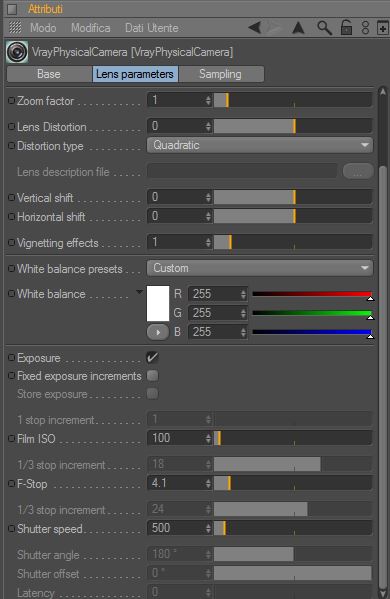Click the Zoom factor slider bar
This screenshot has width=390, height=599.
pos(293,100)
